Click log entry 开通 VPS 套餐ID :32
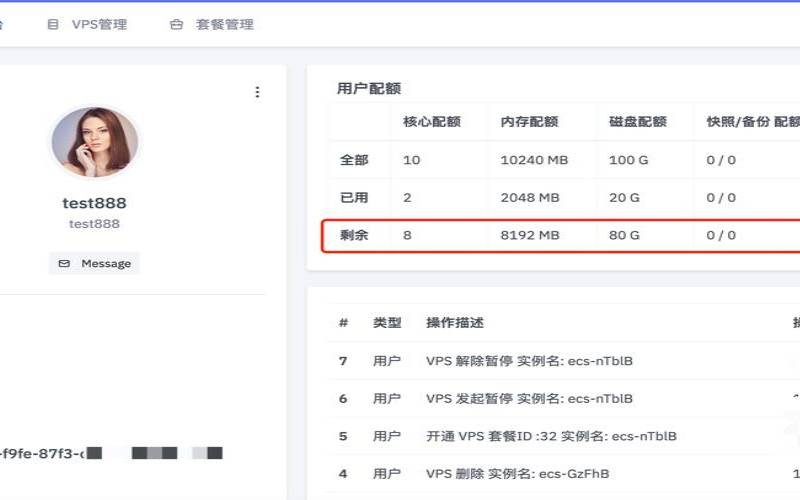The width and height of the screenshot is (800, 500). [551, 436]
